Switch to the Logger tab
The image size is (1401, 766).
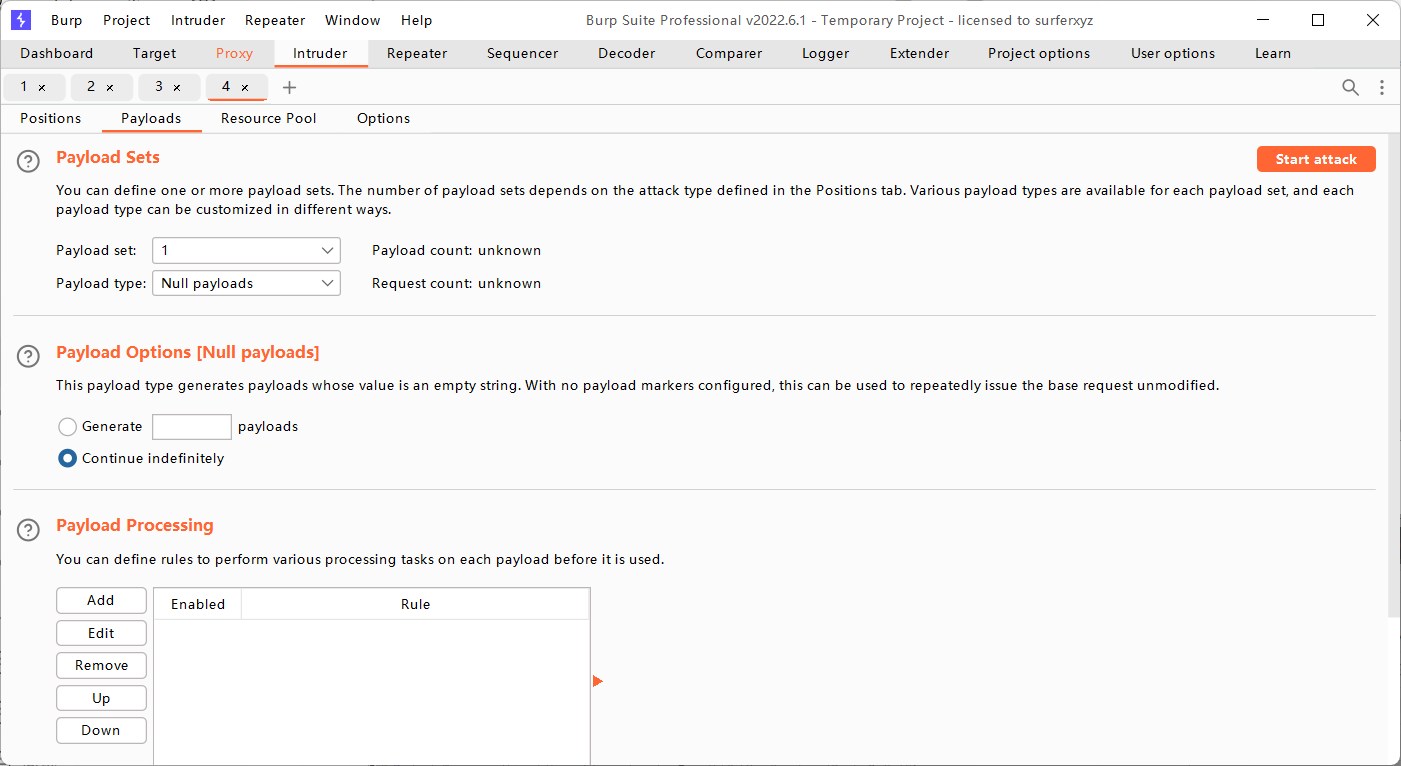[826, 54]
